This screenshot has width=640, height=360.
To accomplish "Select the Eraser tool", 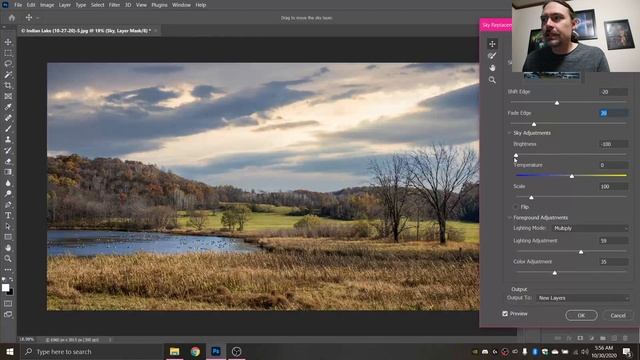I will pos(8,161).
